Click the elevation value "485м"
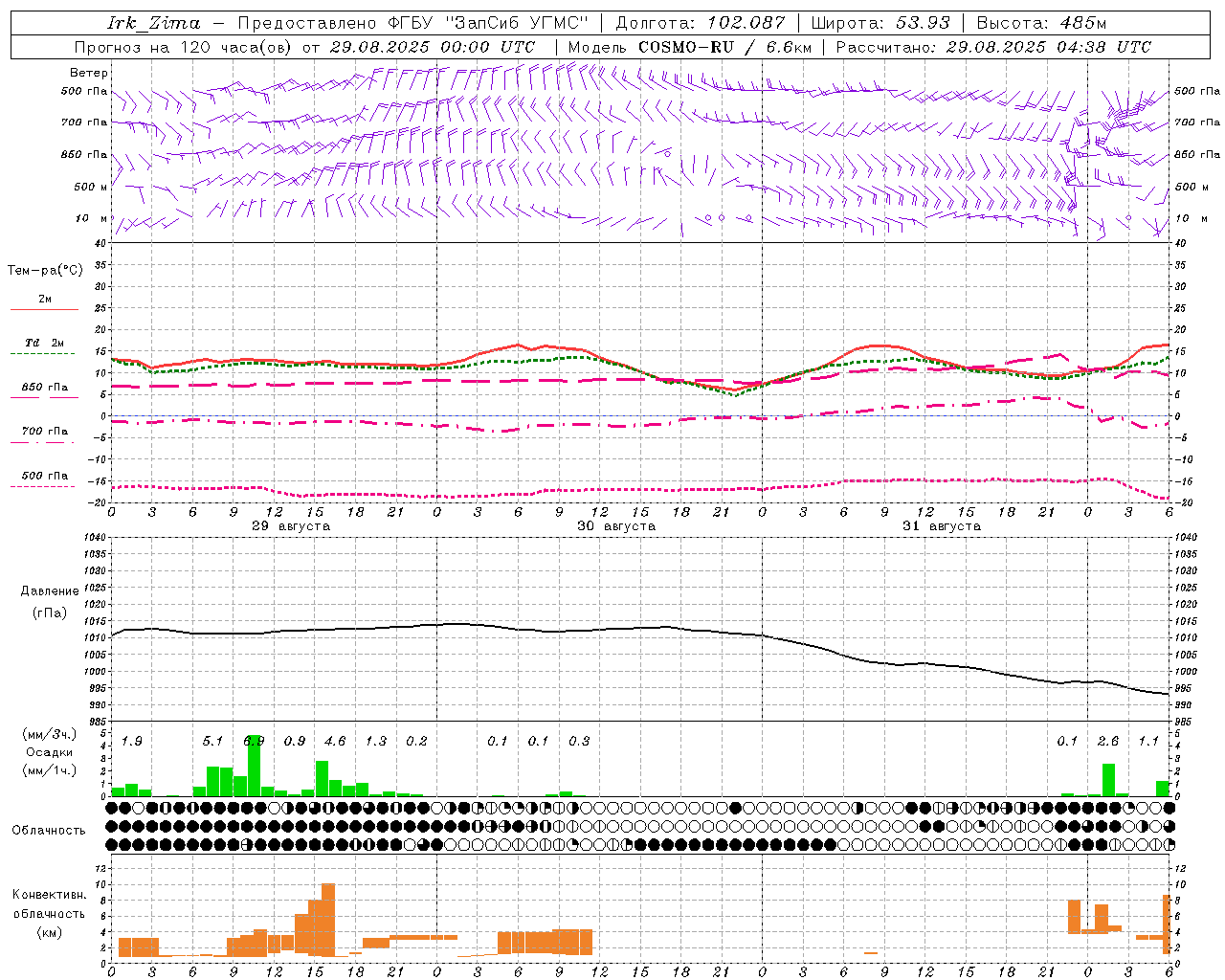Screen dimensions: 1225x980 pos(1083,23)
